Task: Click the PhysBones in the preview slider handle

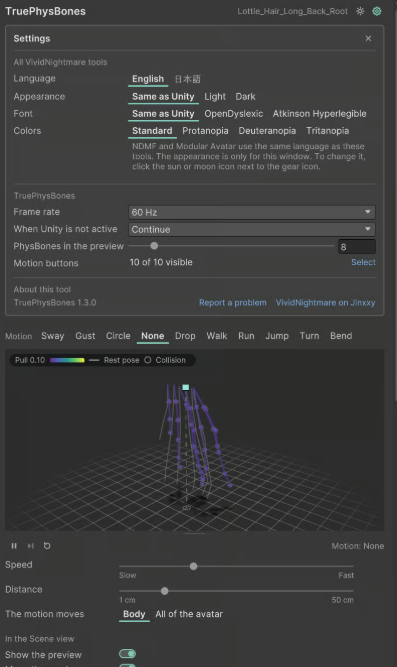Action: pos(154,246)
